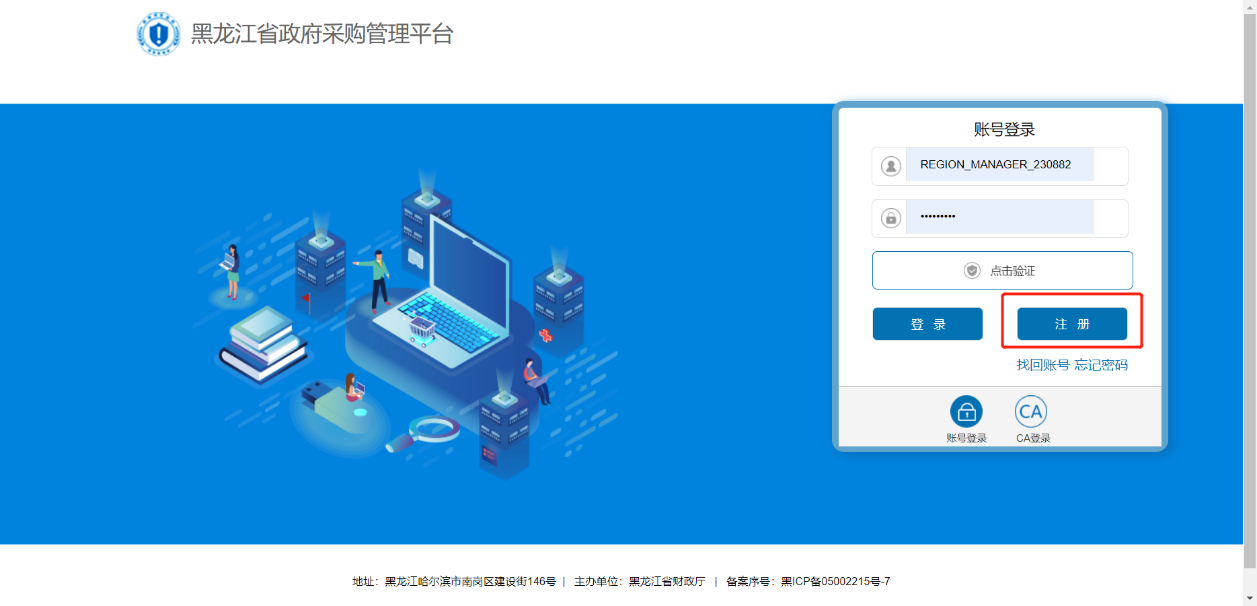Viewport: 1257px width, 606px height.
Task: Click the 登录 button to sign in
Action: (928, 324)
